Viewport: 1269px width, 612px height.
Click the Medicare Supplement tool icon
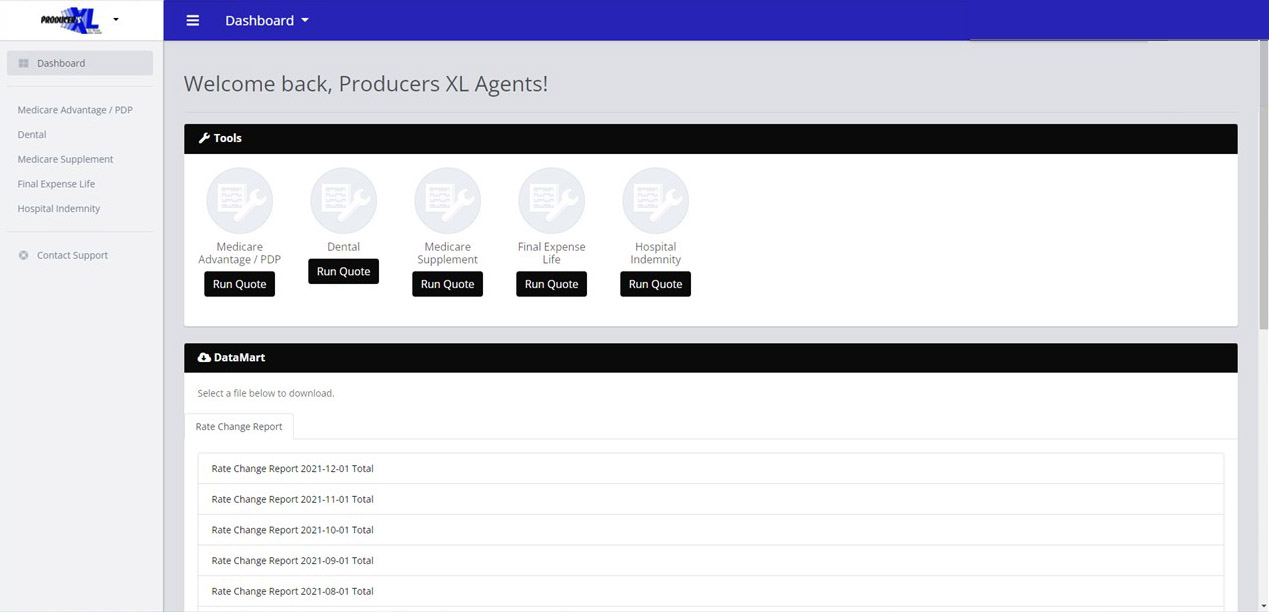click(x=447, y=201)
